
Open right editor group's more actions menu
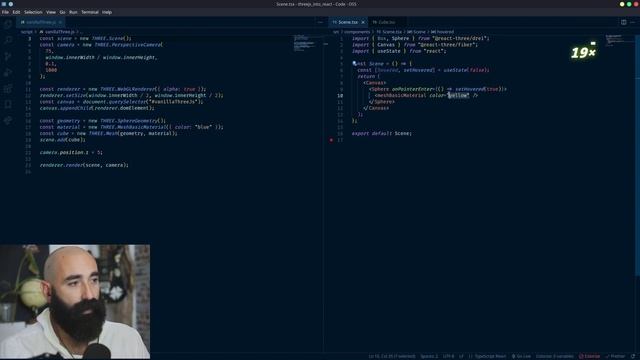click(x=633, y=22)
